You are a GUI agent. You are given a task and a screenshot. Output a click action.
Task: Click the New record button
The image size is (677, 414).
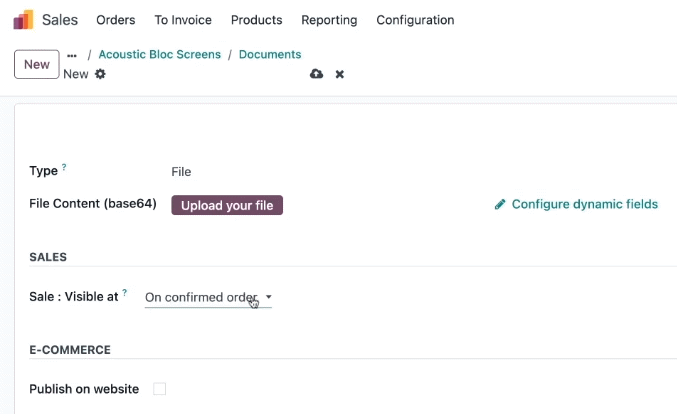[37, 64]
